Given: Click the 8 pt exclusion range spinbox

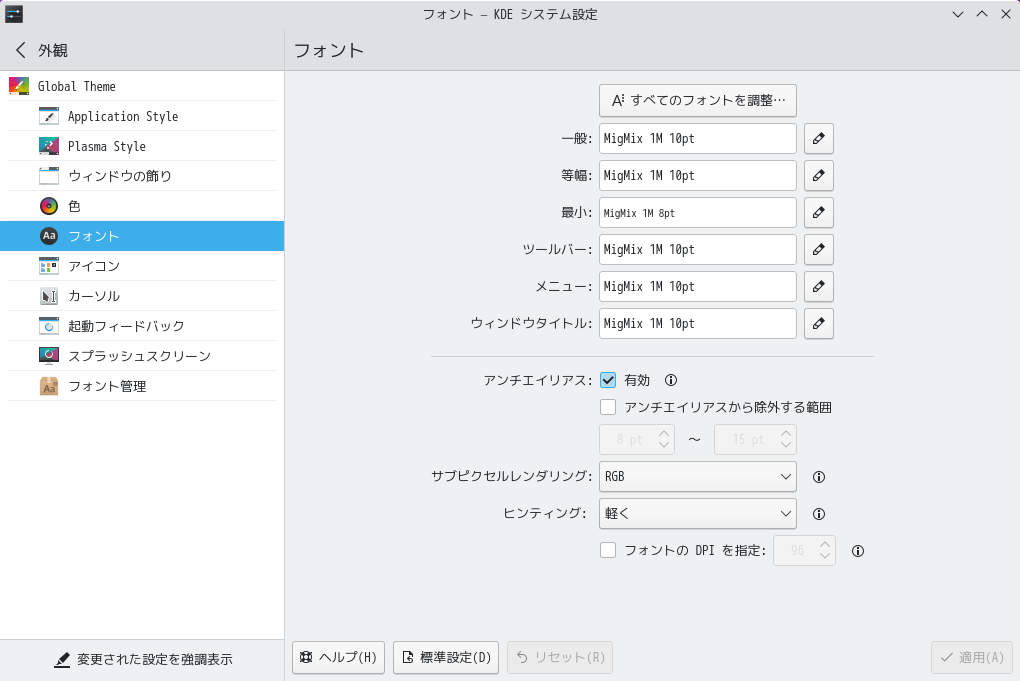Looking at the screenshot, I should click(637, 440).
